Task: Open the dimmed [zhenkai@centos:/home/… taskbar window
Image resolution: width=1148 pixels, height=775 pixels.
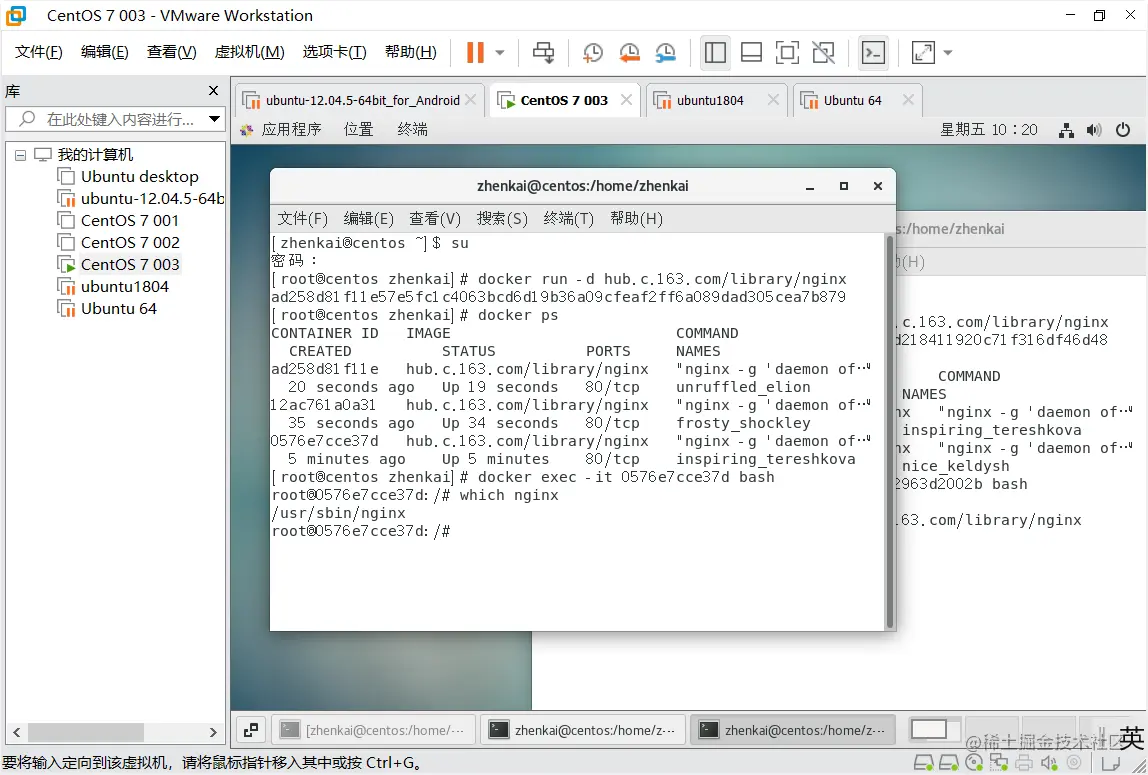Action: pyautogui.click(x=373, y=730)
